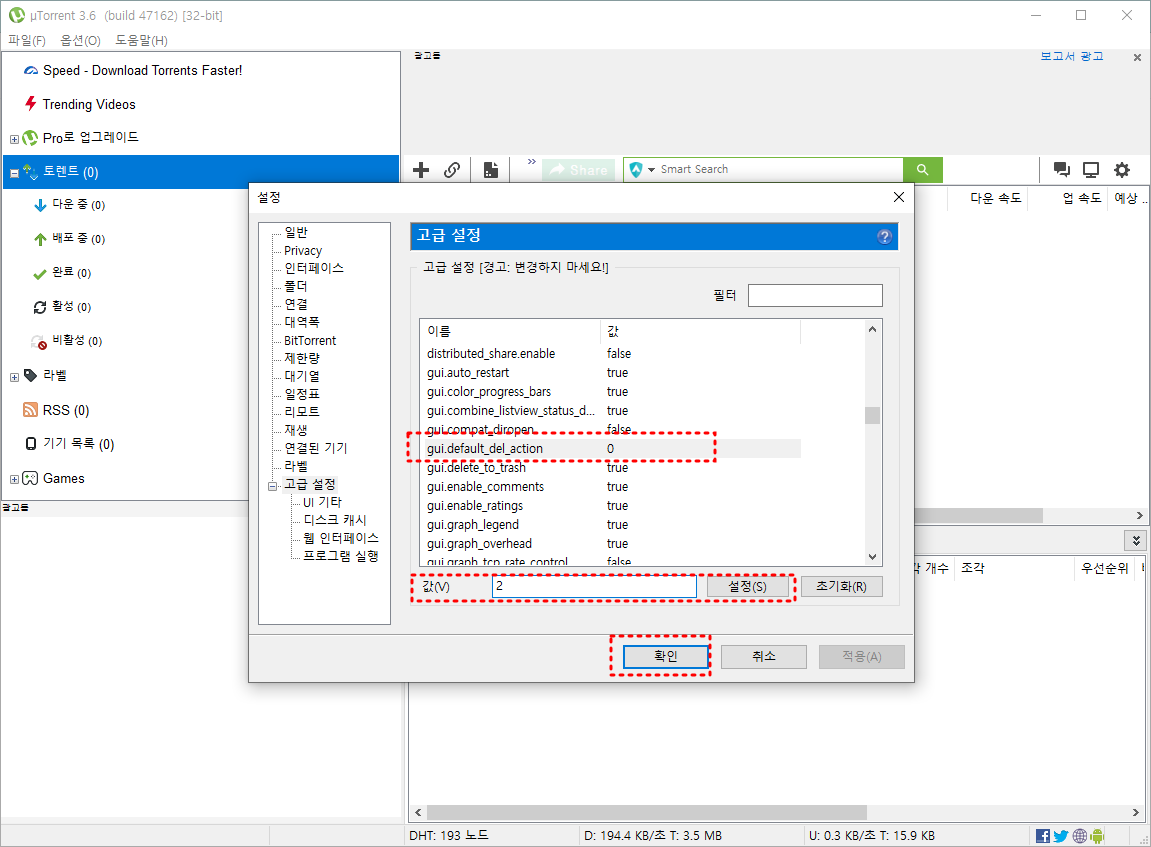Close the ad banner with X

click(1137, 57)
